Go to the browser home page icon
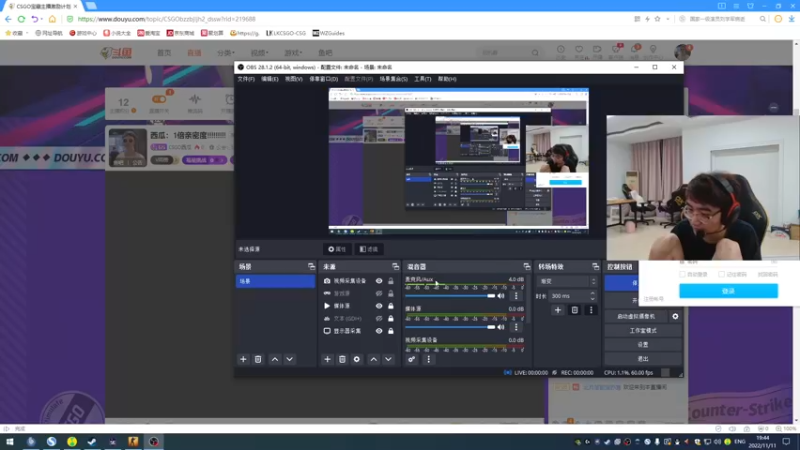The width and height of the screenshot is (800, 450). click(x=52, y=19)
